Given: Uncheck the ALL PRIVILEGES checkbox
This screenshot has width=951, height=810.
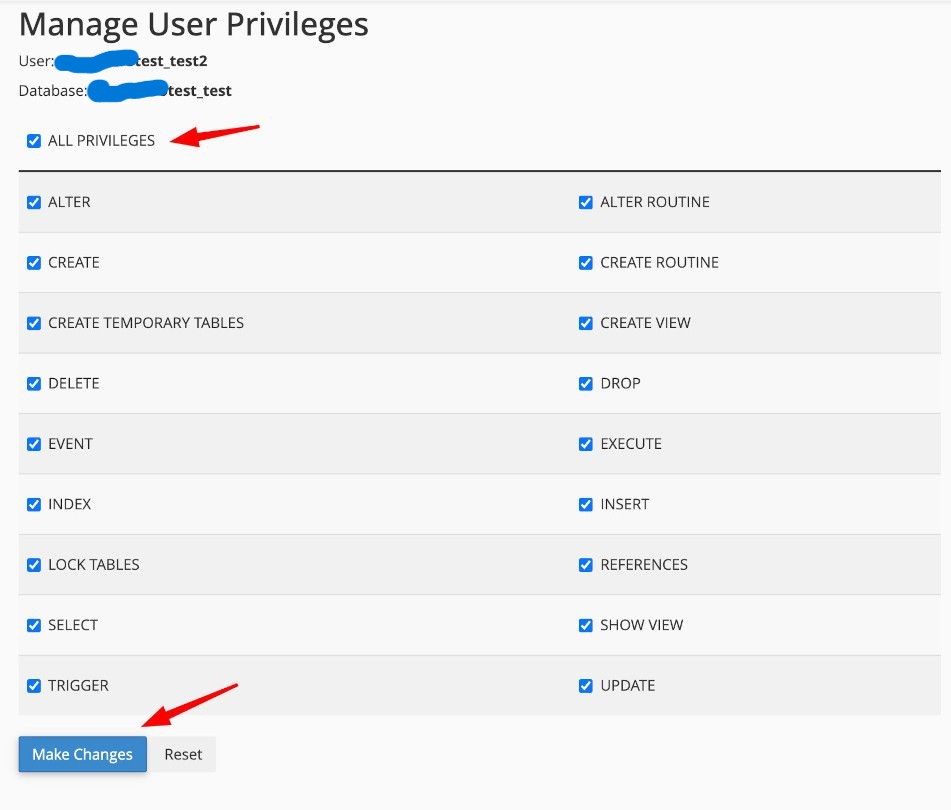Looking at the screenshot, I should tap(34, 141).
